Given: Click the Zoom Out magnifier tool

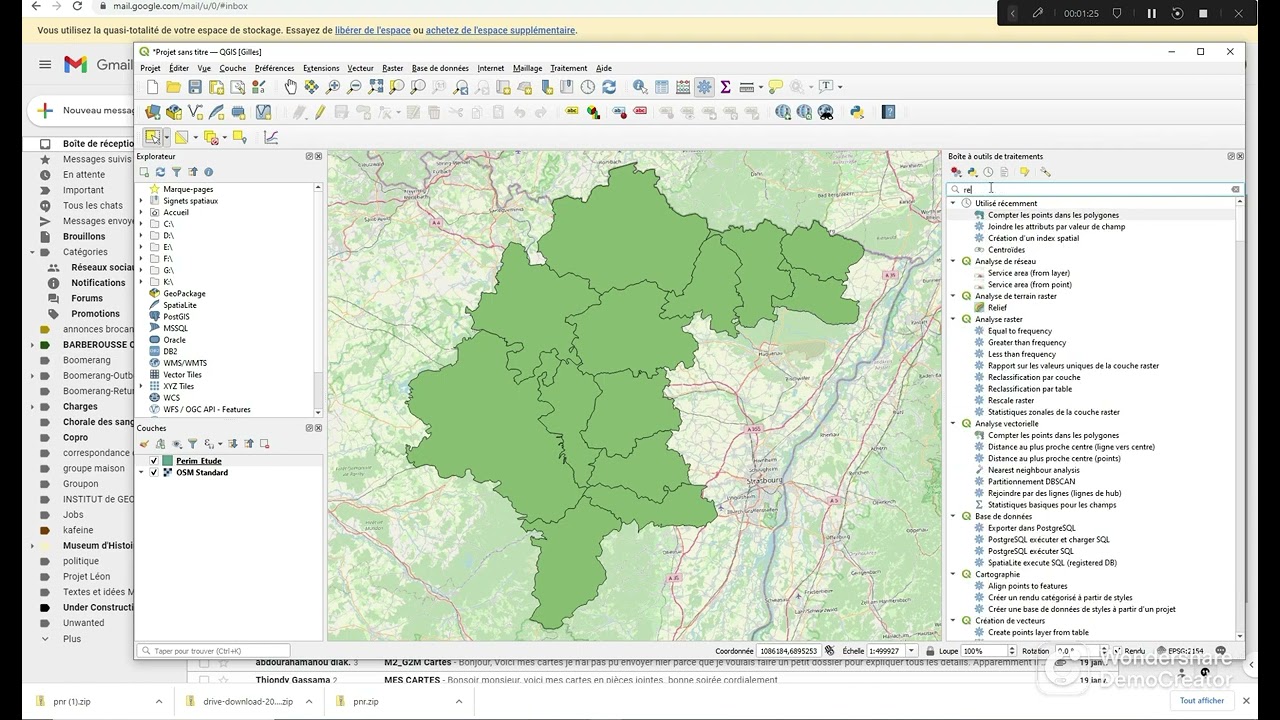Looking at the screenshot, I should [x=354, y=87].
